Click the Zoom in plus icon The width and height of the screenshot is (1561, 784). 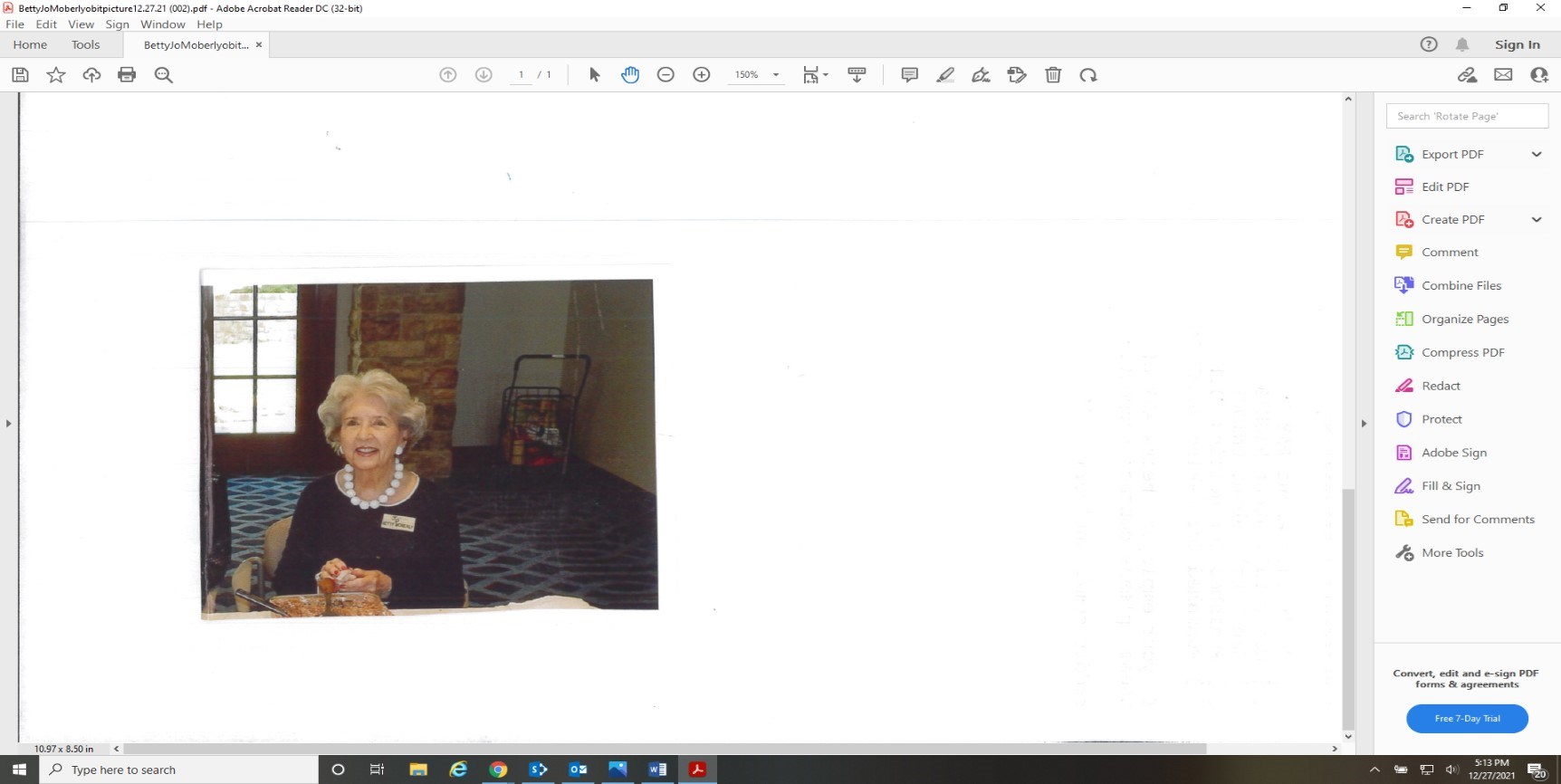point(701,75)
